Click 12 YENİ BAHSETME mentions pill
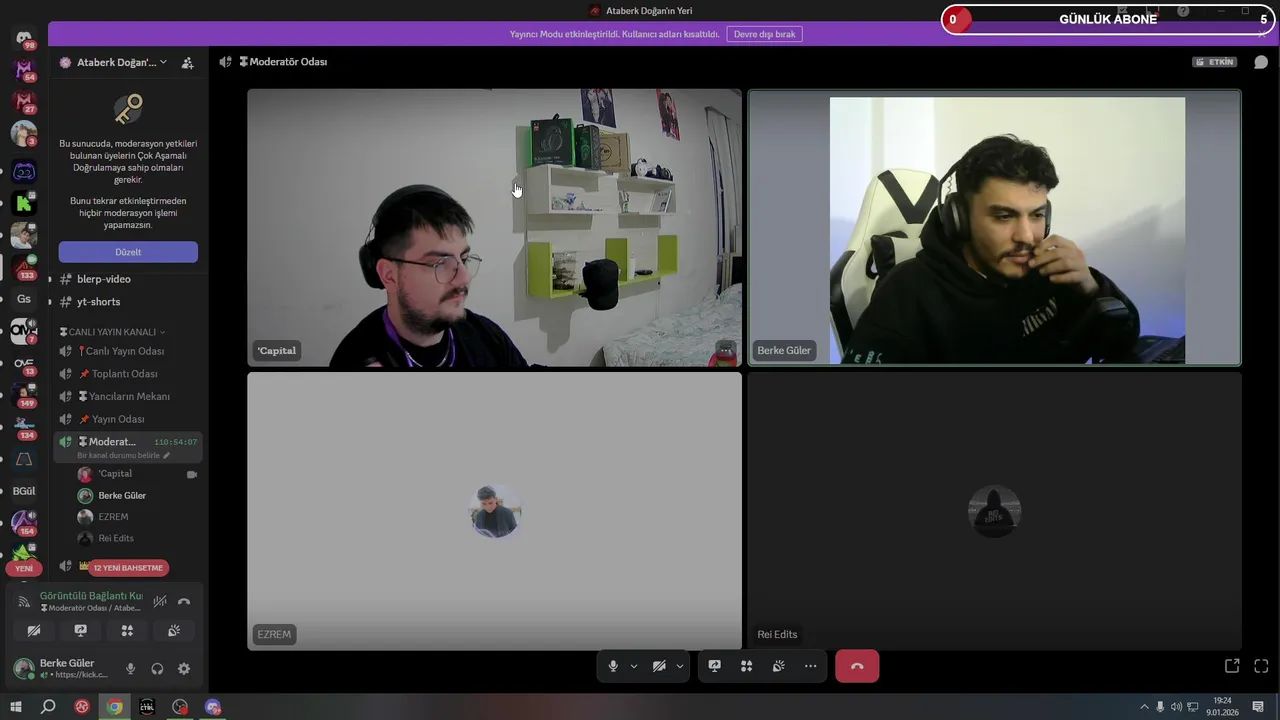1280x720 pixels. [127, 568]
